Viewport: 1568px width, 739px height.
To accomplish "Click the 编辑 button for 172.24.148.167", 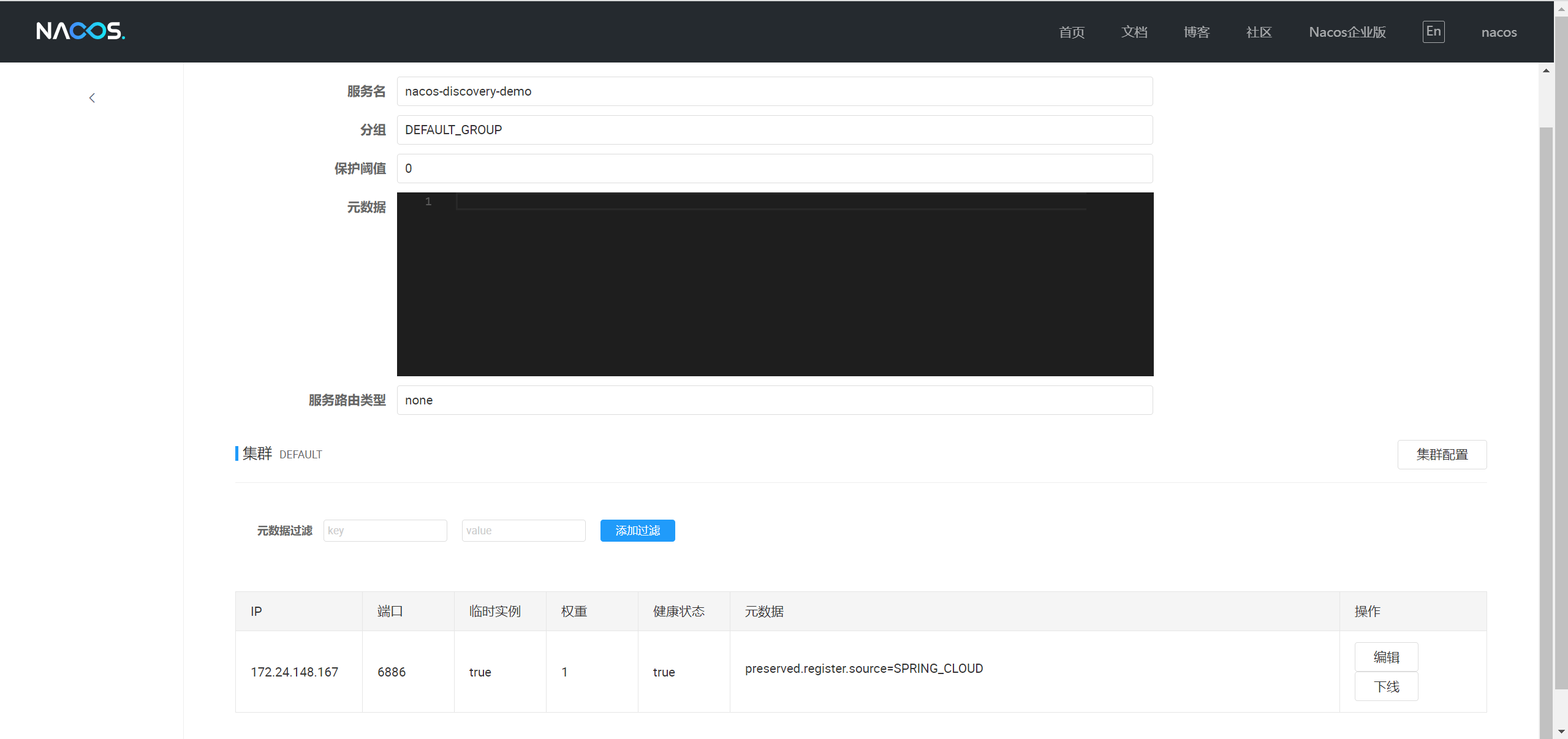I will tap(1386, 657).
